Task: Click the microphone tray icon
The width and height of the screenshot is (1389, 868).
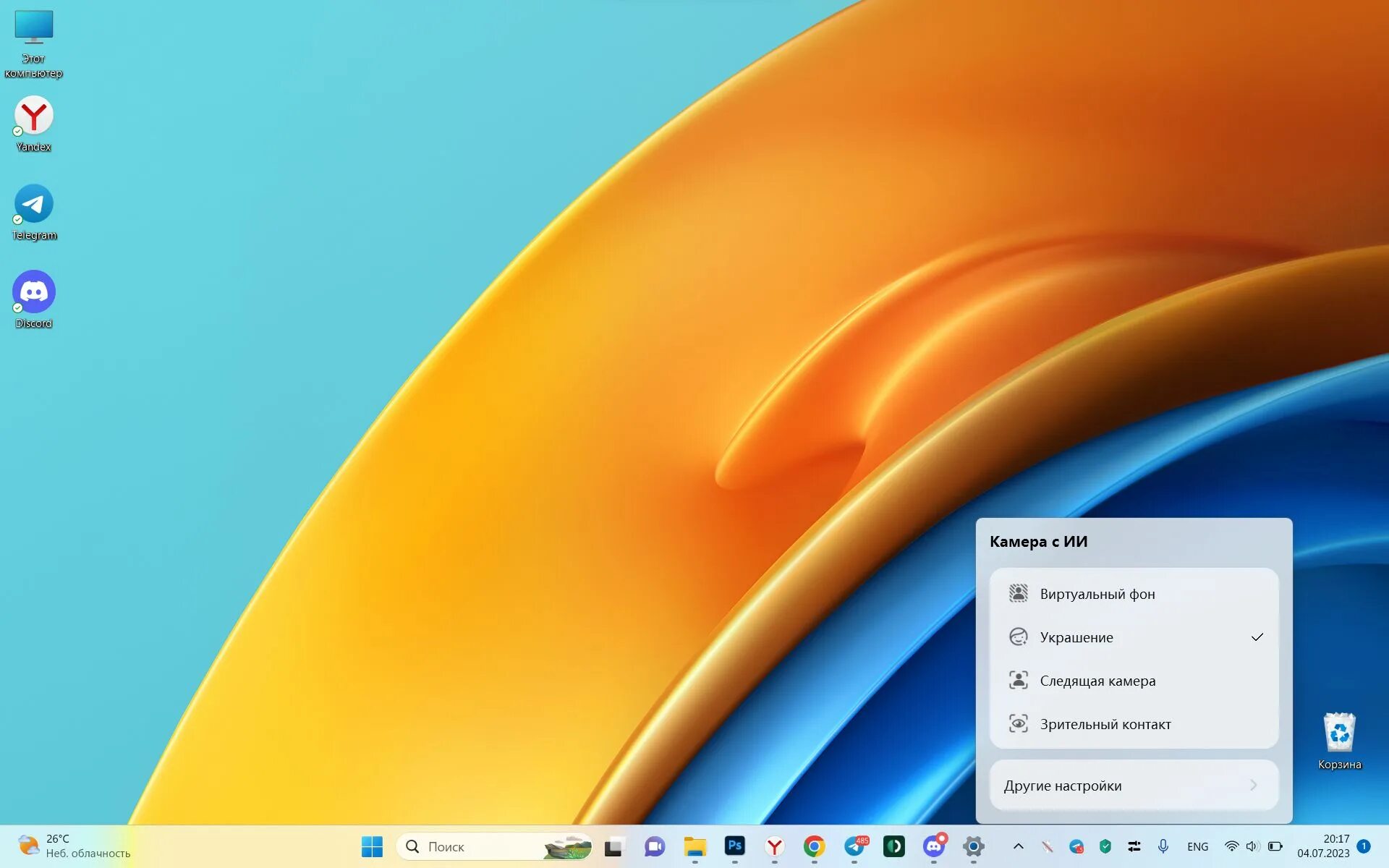Action: (1163, 846)
